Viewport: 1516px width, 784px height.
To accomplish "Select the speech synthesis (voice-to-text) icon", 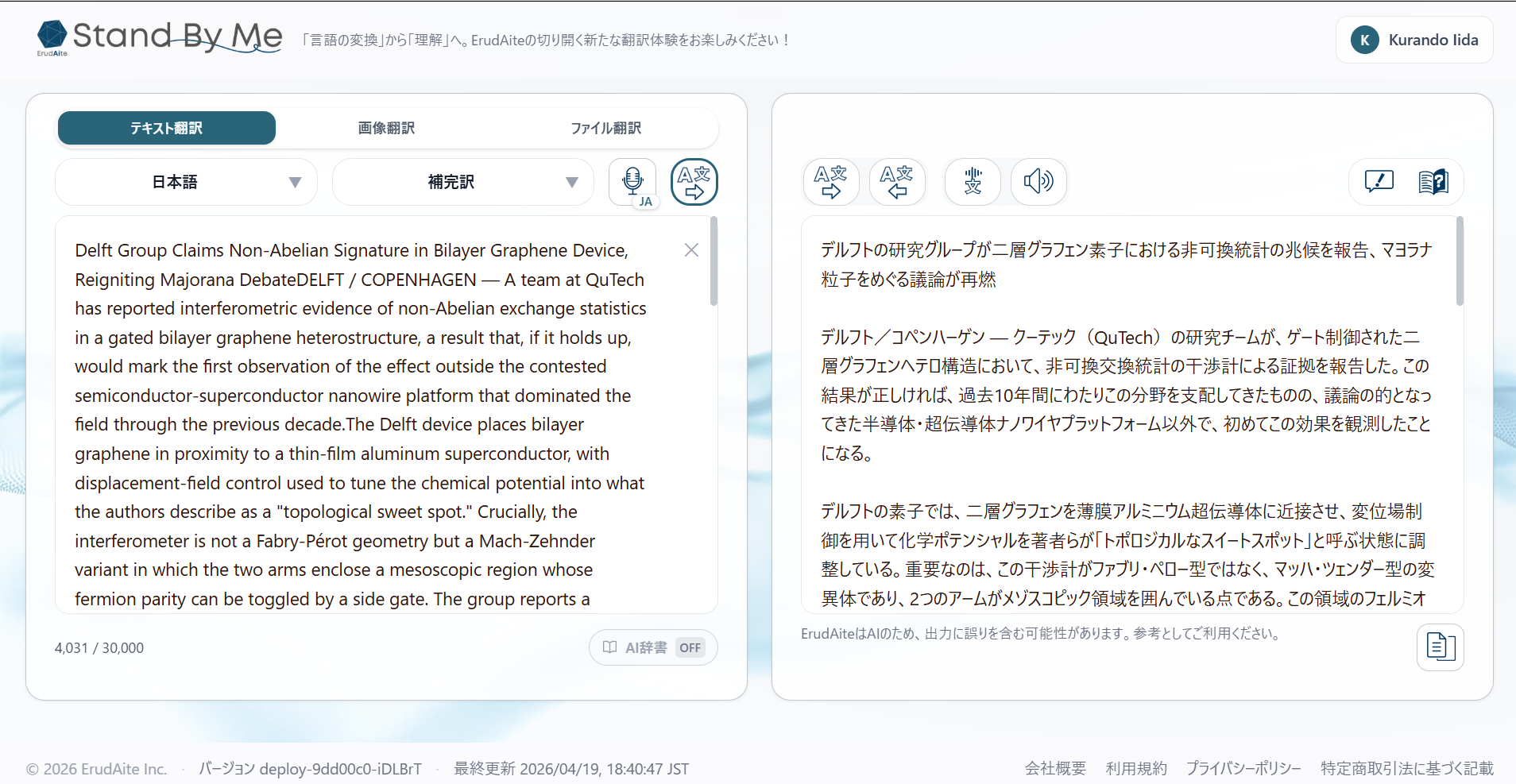I will tap(971, 182).
